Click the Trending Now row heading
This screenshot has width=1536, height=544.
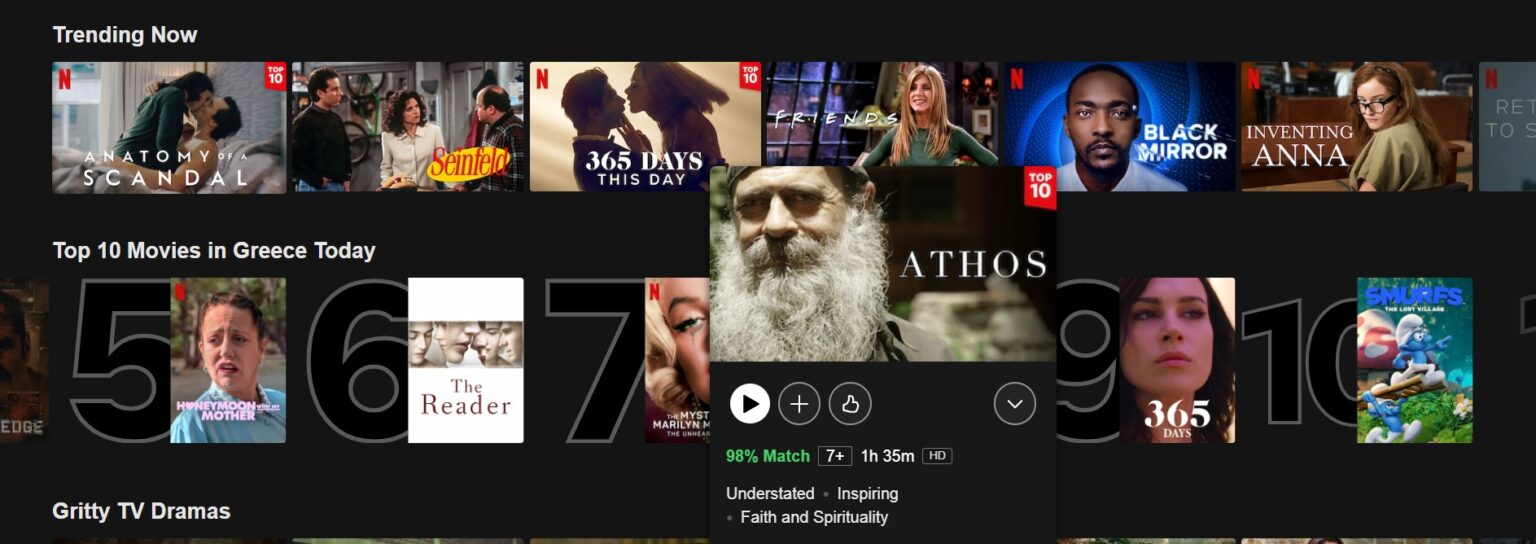[x=125, y=35]
